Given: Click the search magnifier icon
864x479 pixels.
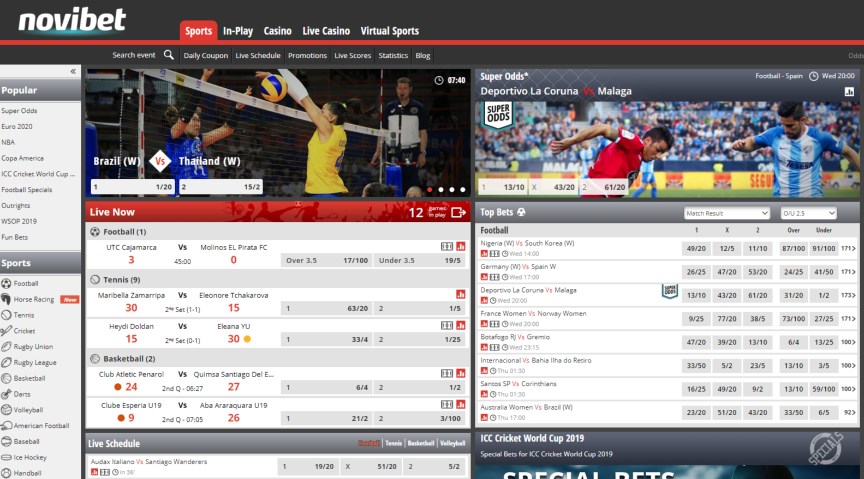Looking at the screenshot, I should point(169,55).
